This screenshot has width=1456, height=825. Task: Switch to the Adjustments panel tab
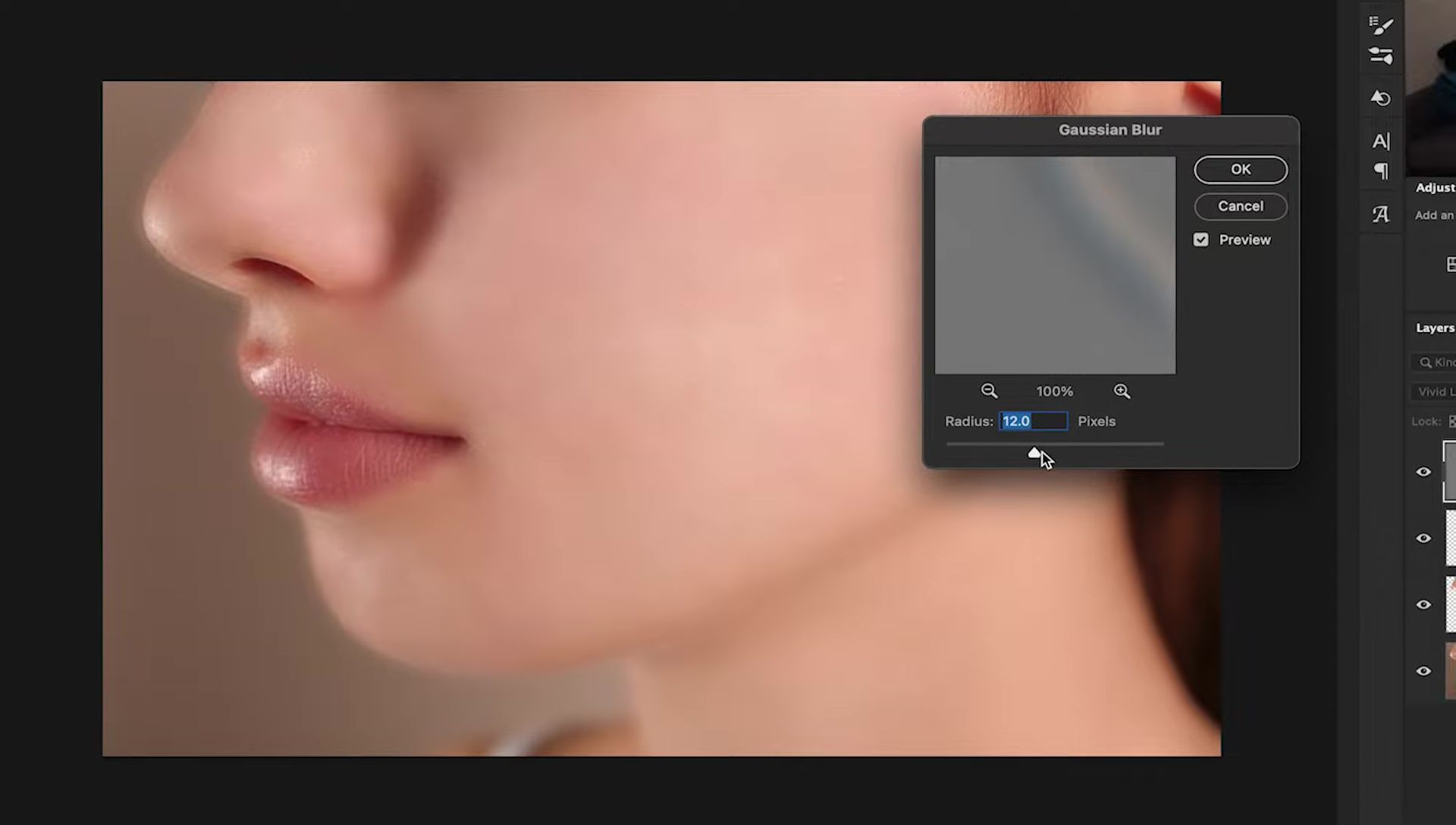(x=1435, y=187)
